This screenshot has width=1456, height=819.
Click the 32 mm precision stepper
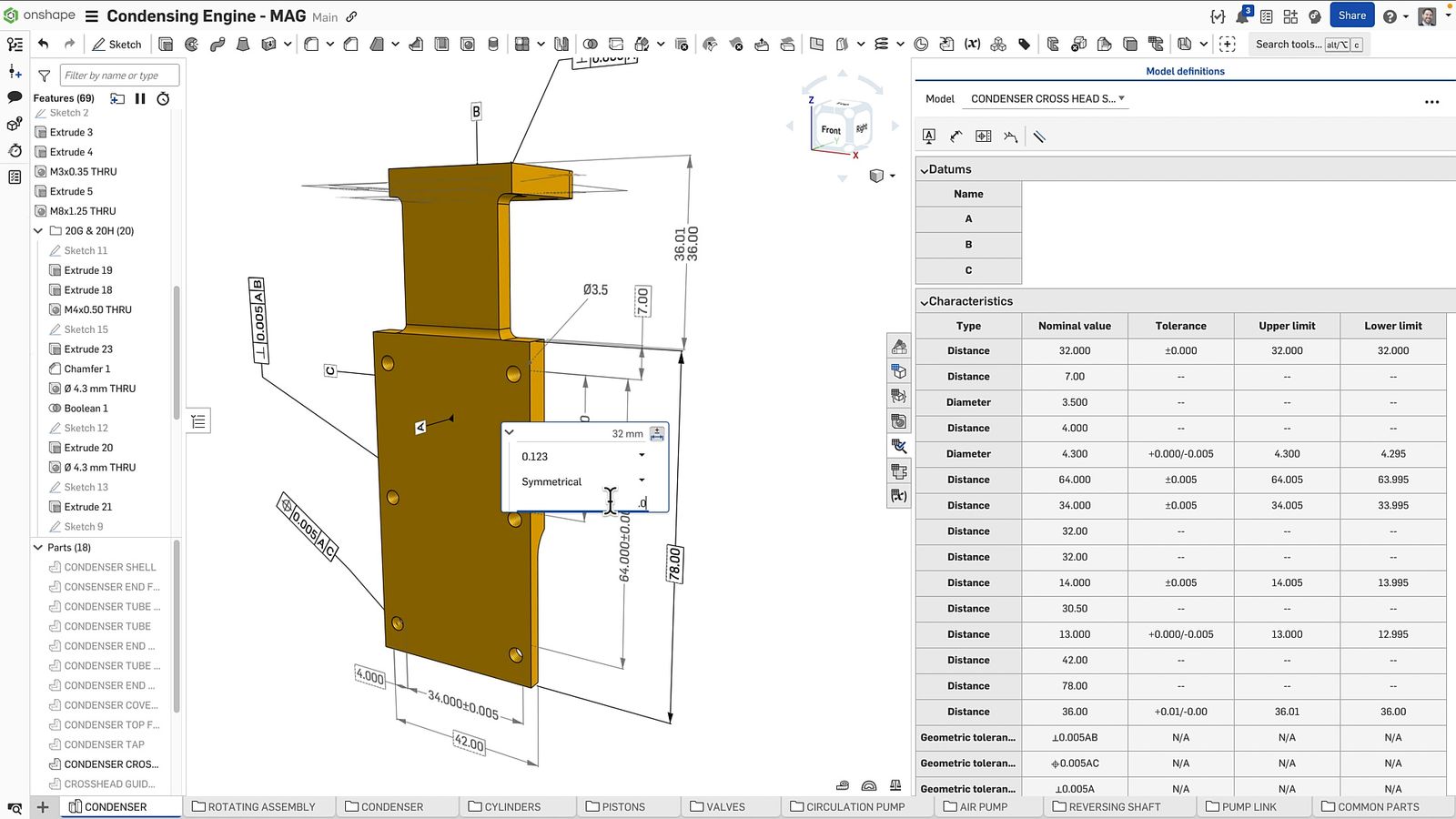(656, 433)
